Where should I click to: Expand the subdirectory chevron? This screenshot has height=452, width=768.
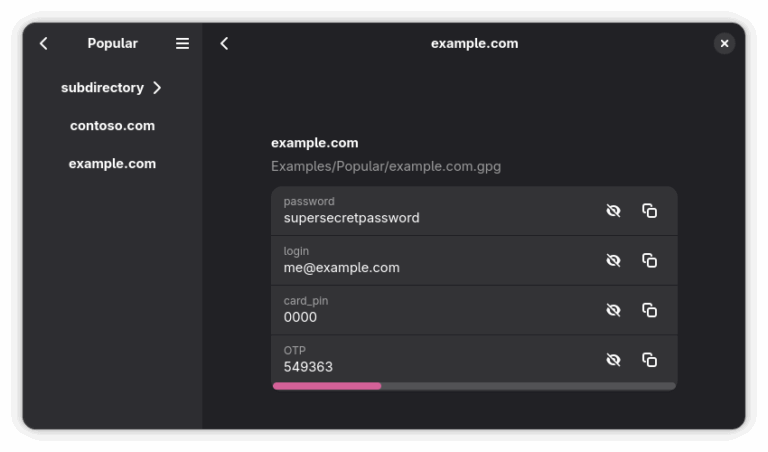tap(157, 88)
